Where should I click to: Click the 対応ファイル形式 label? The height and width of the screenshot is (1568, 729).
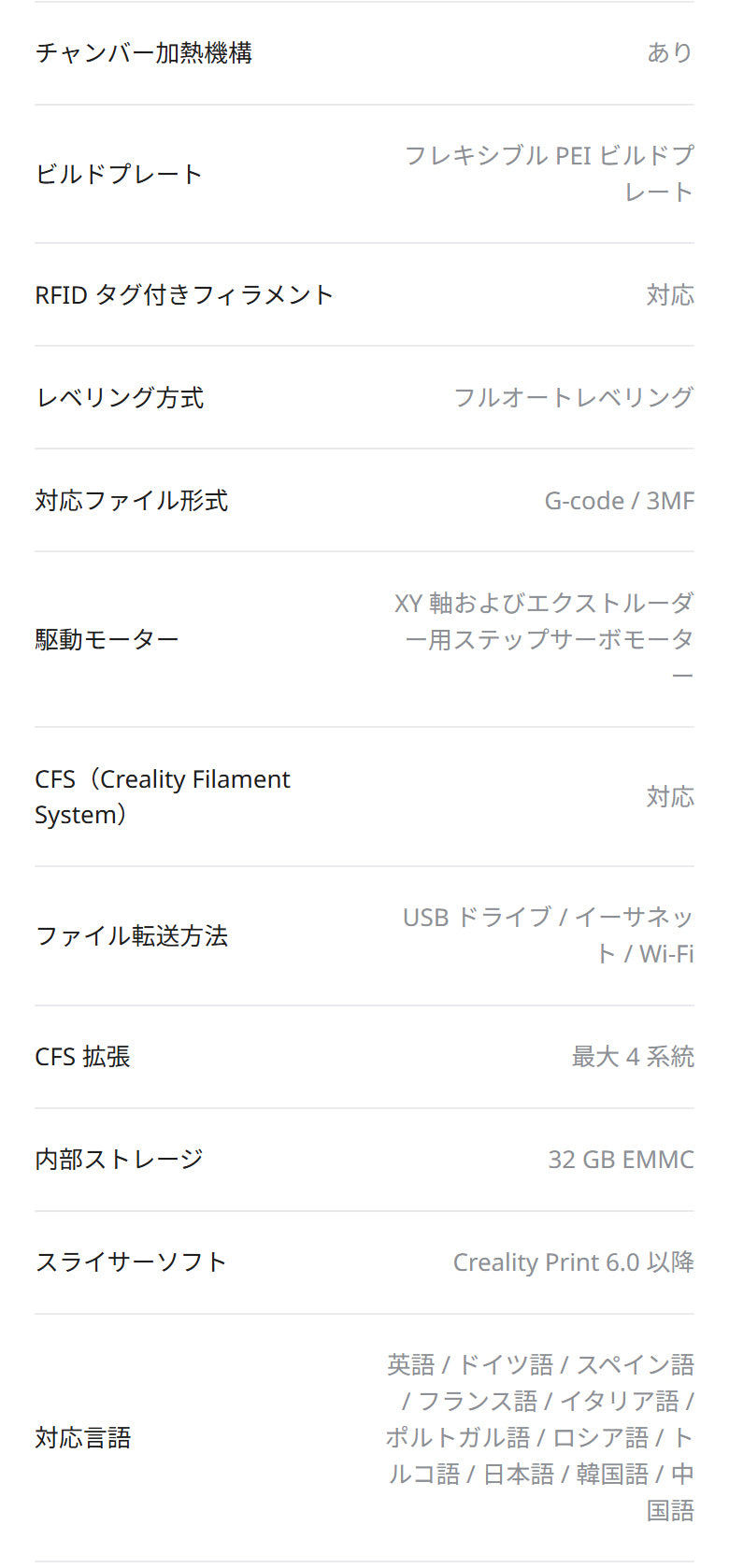[x=132, y=501]
